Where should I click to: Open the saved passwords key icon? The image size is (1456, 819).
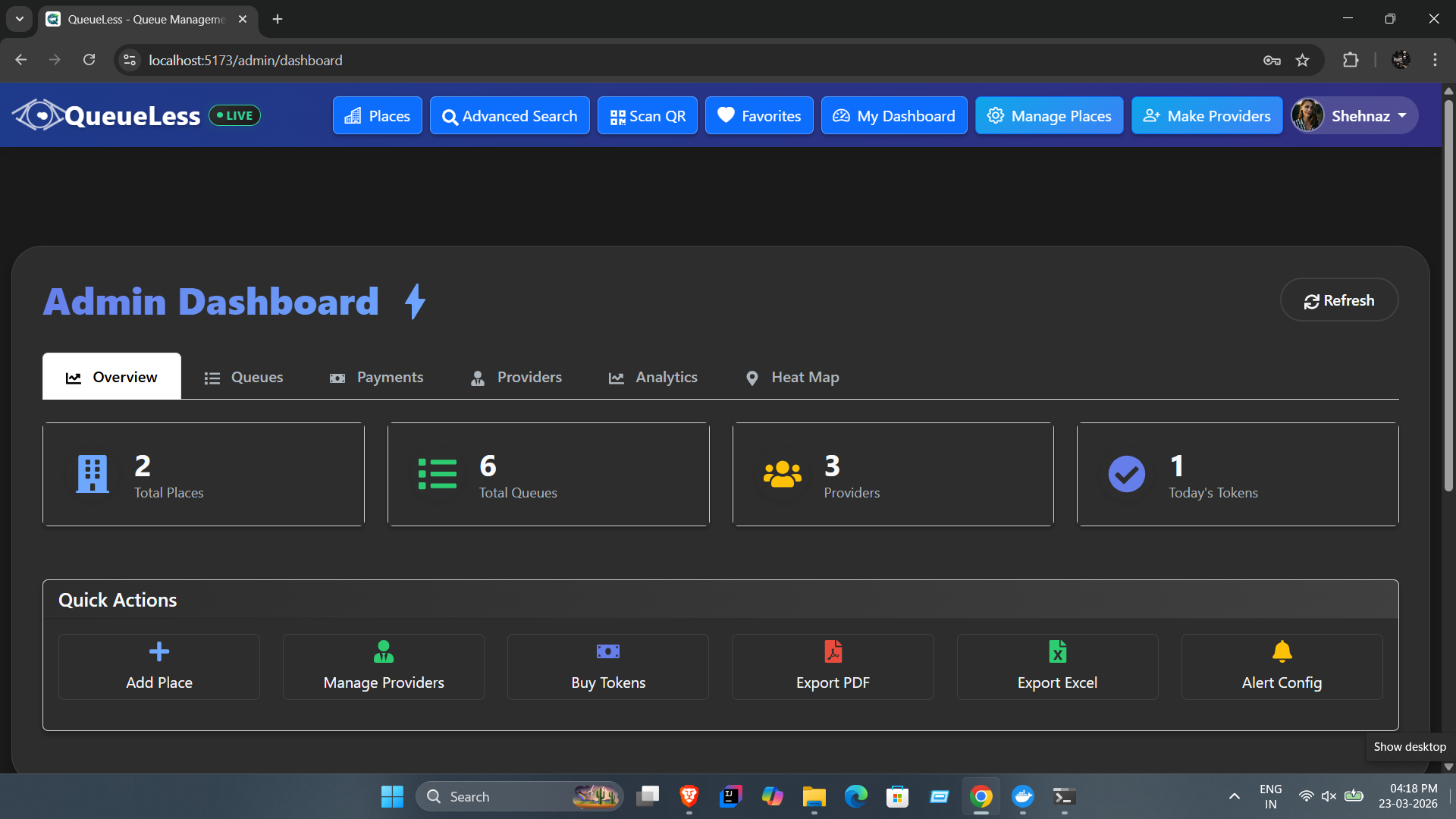click(x=1272, y=60)
